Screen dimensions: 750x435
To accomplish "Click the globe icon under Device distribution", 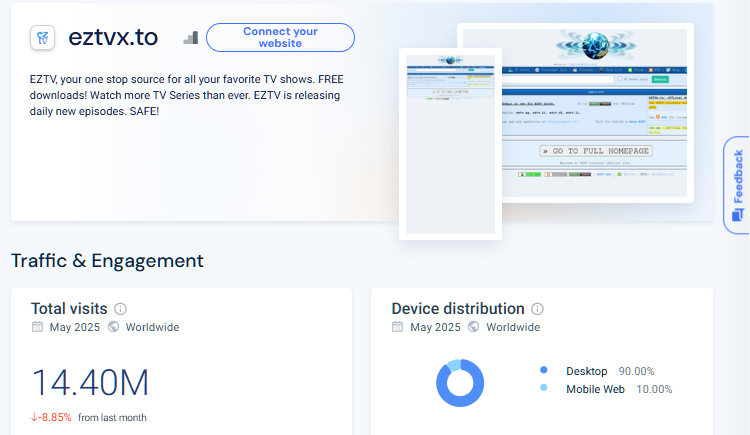I will pyautogui.click(x=474, y=327).
